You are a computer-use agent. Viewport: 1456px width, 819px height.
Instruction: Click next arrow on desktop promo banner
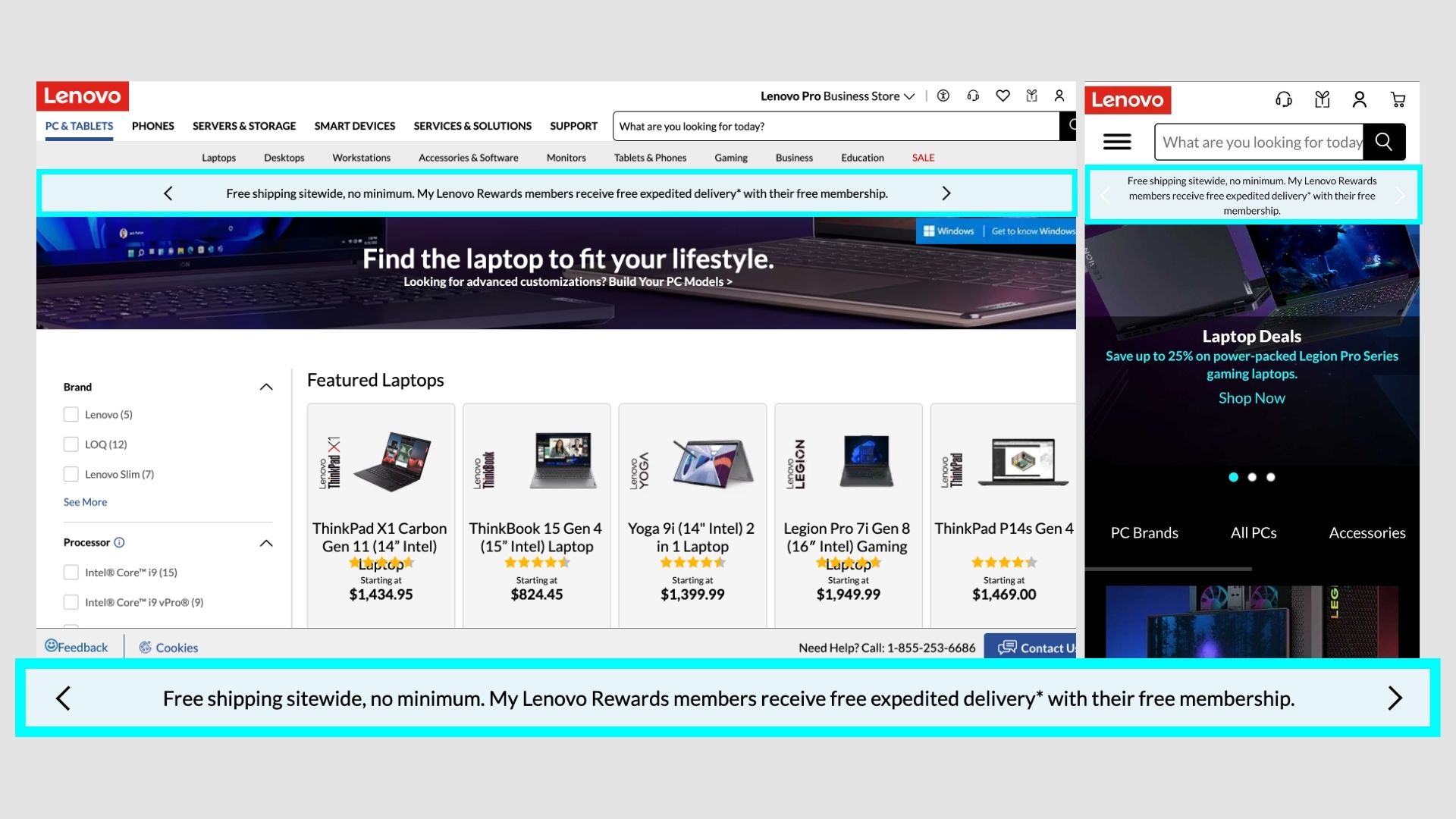(x=946, y=193)
